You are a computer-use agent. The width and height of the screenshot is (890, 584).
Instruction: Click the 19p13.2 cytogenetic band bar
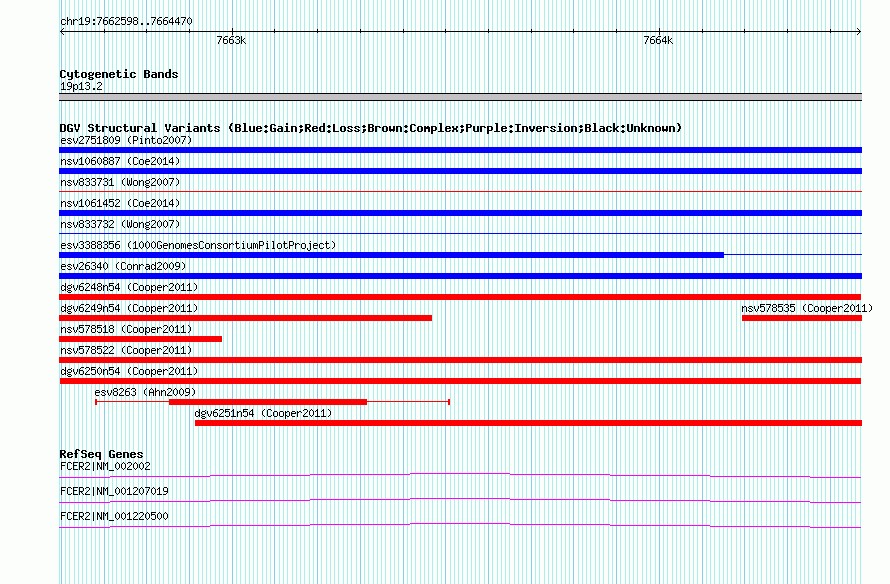point(460,97)
